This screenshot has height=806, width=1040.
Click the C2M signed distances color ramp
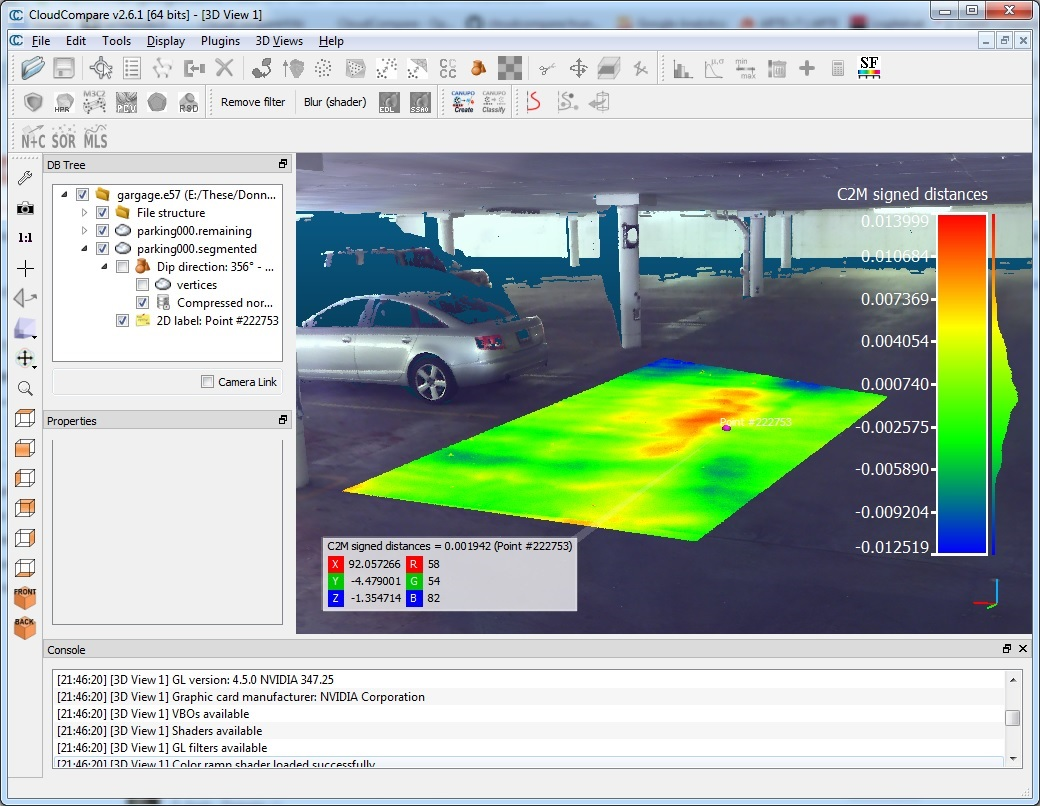961,383
